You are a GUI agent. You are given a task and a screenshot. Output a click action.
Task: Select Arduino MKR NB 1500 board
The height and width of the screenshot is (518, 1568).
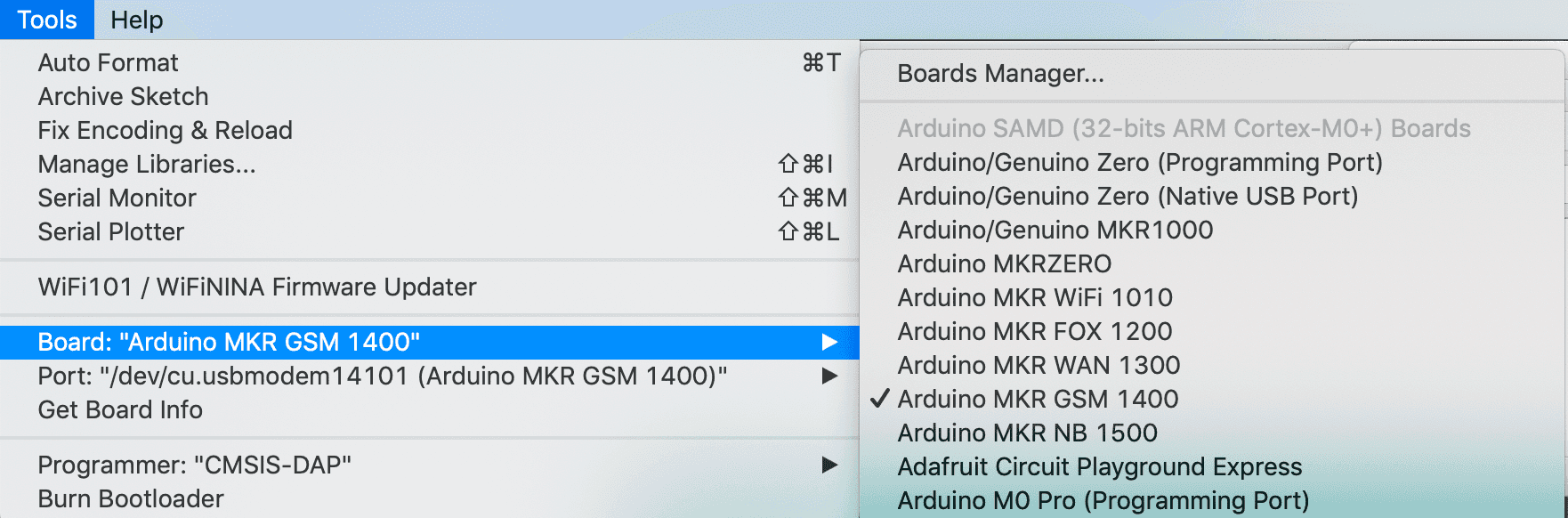point(1027,433)
